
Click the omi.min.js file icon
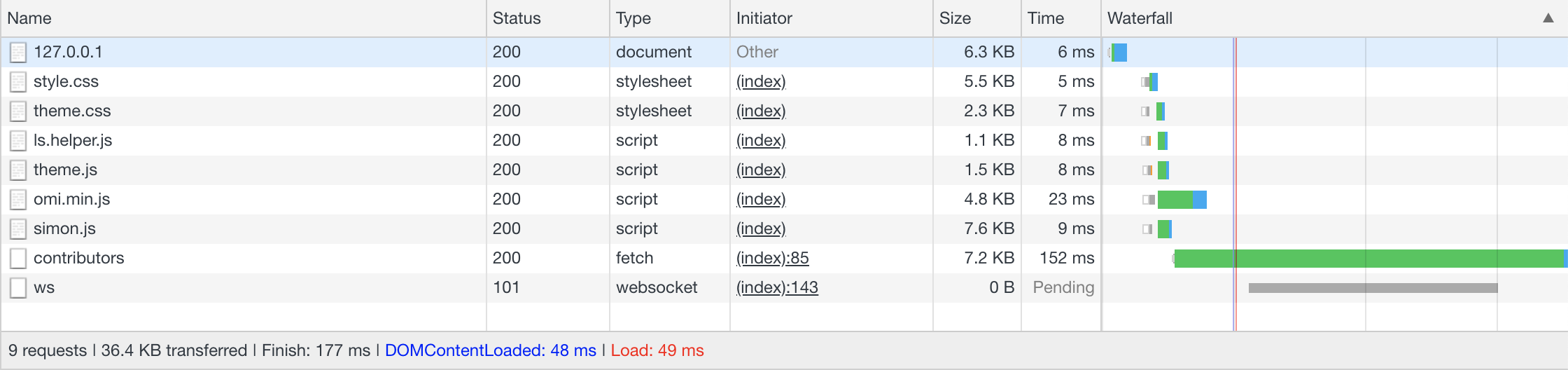[x=18, y=200]
